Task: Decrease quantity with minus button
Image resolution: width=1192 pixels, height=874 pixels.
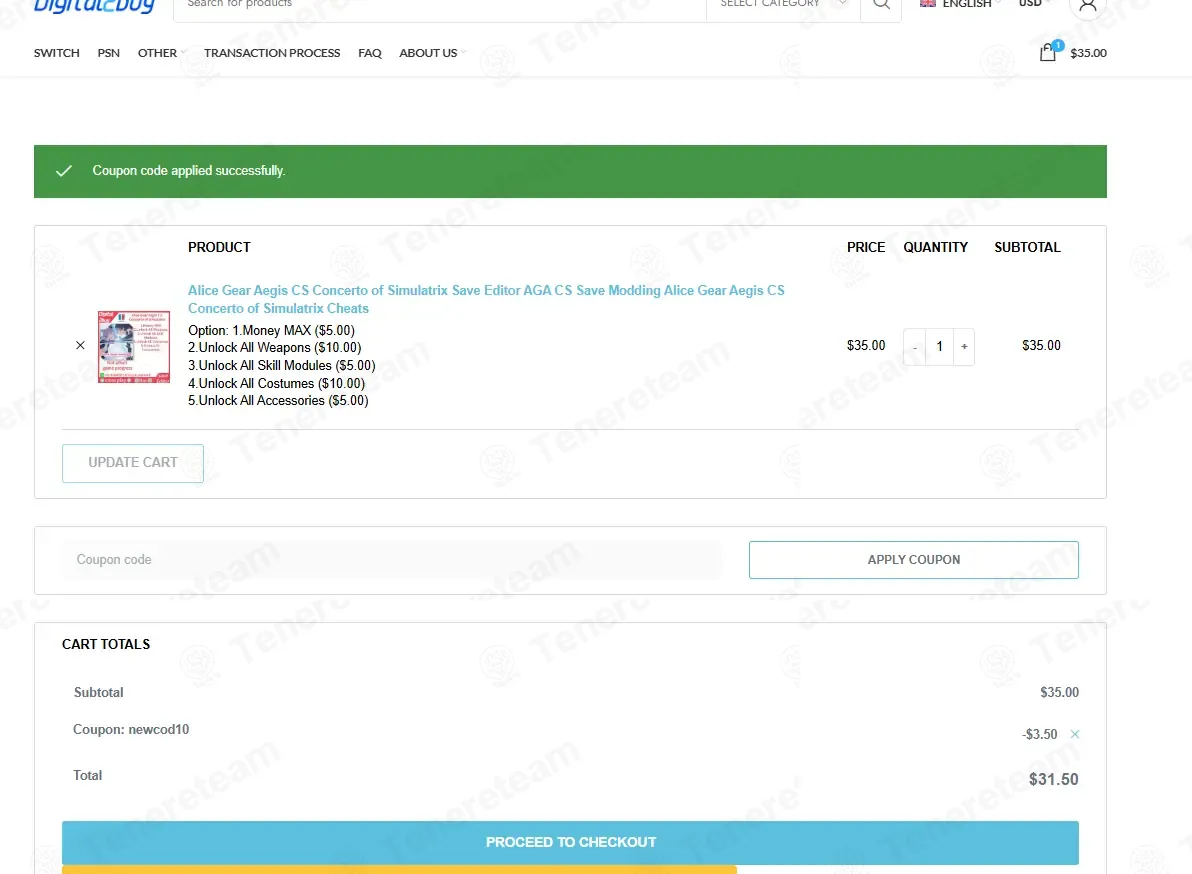Action: tap(915, 347)
